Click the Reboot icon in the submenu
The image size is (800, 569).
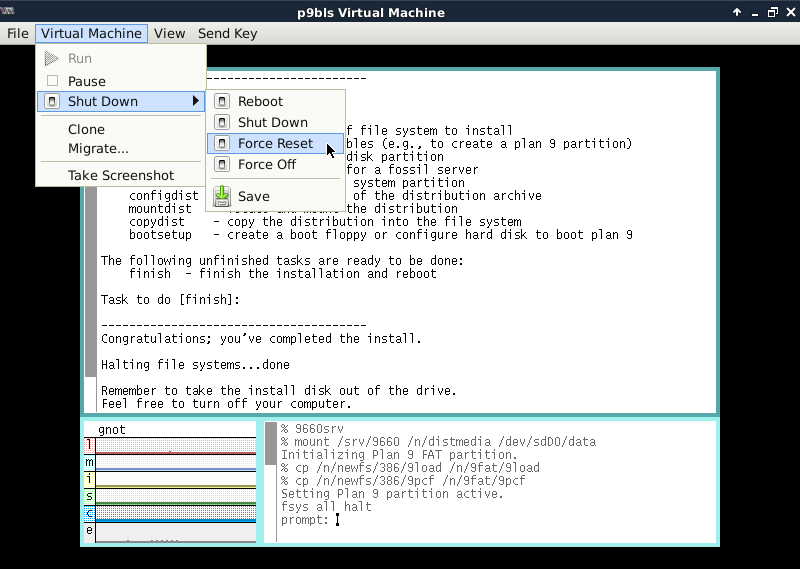coord(222,101)
